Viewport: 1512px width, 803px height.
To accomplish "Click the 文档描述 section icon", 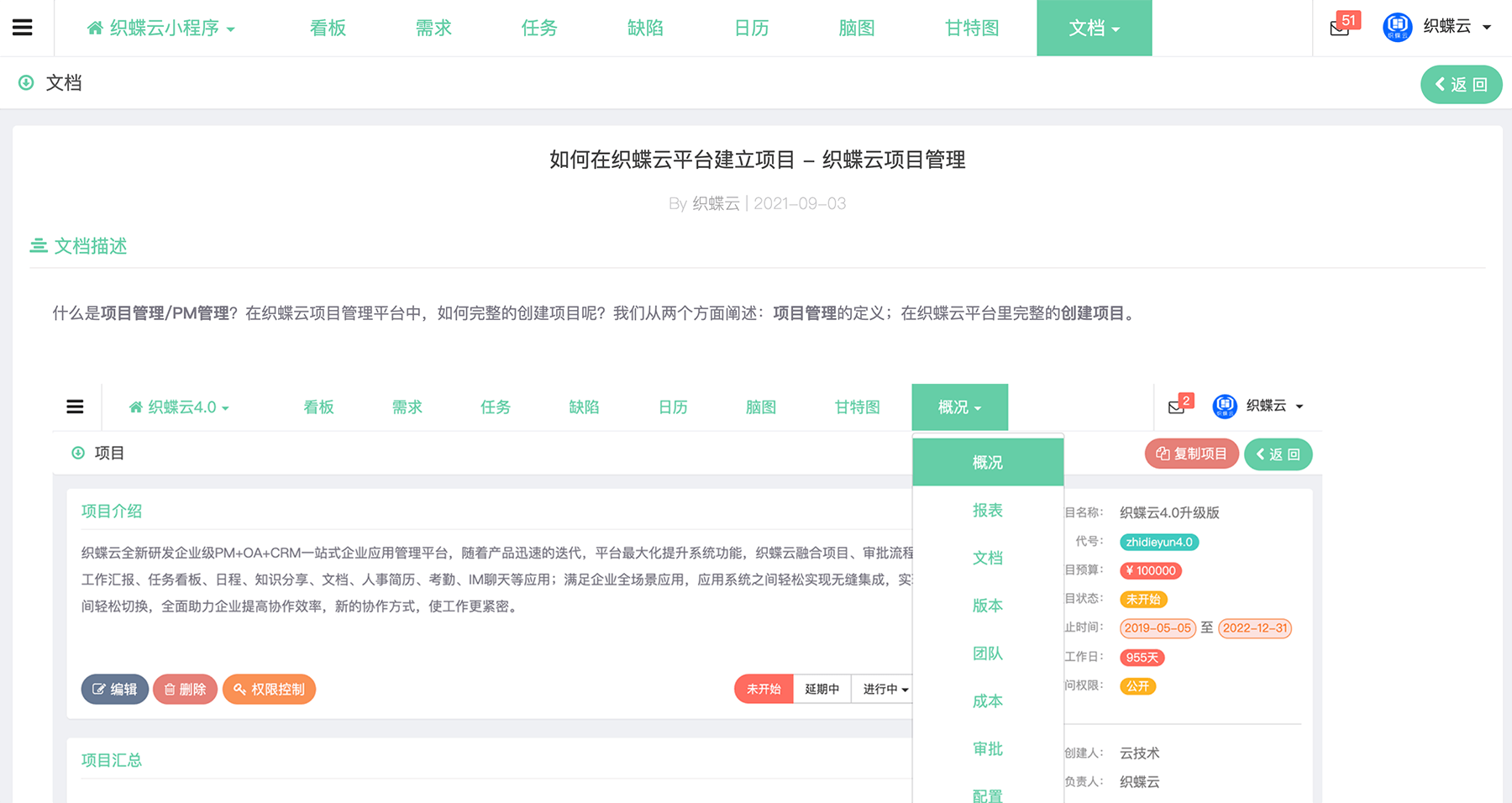I will pos(39,246).
